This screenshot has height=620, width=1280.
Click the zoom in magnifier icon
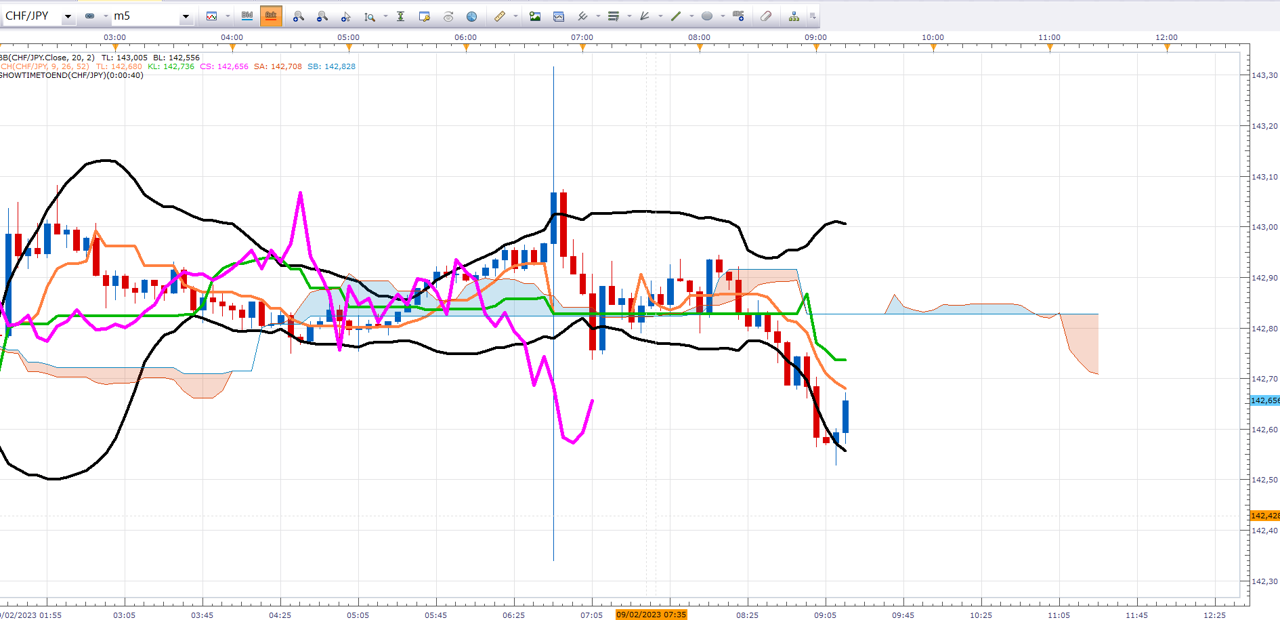[298, 16]
